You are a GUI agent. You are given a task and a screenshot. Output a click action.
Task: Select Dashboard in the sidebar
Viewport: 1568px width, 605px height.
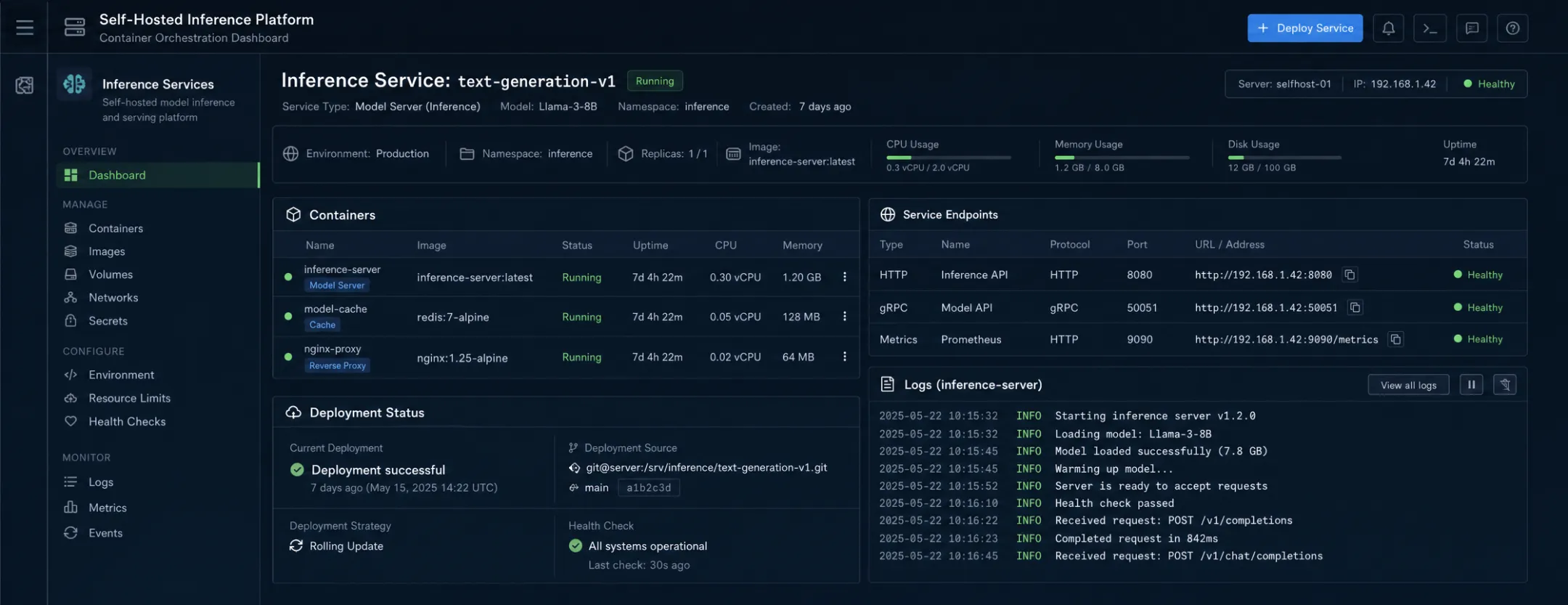pyautogui.click(x=158, y=175)
